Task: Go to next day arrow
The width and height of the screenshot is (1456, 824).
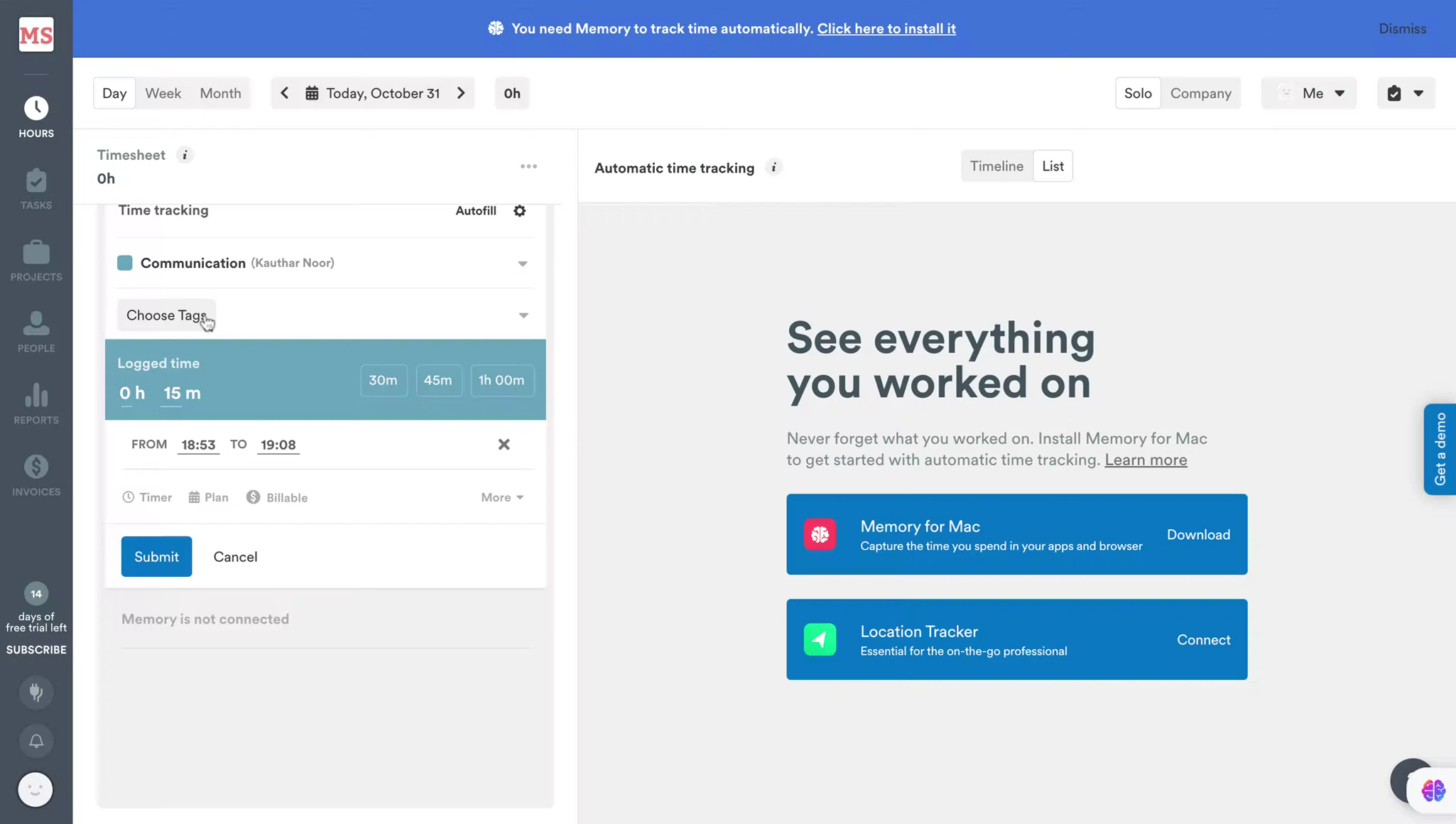Action: [461, 93]
